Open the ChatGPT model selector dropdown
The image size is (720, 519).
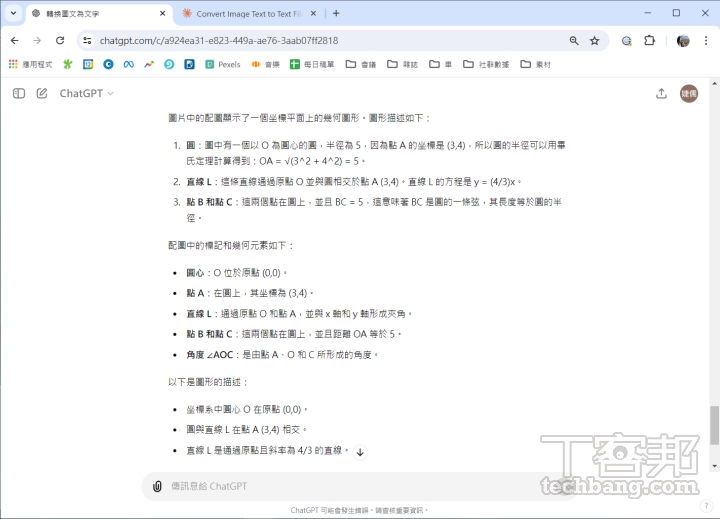click(x=86, y=94)
